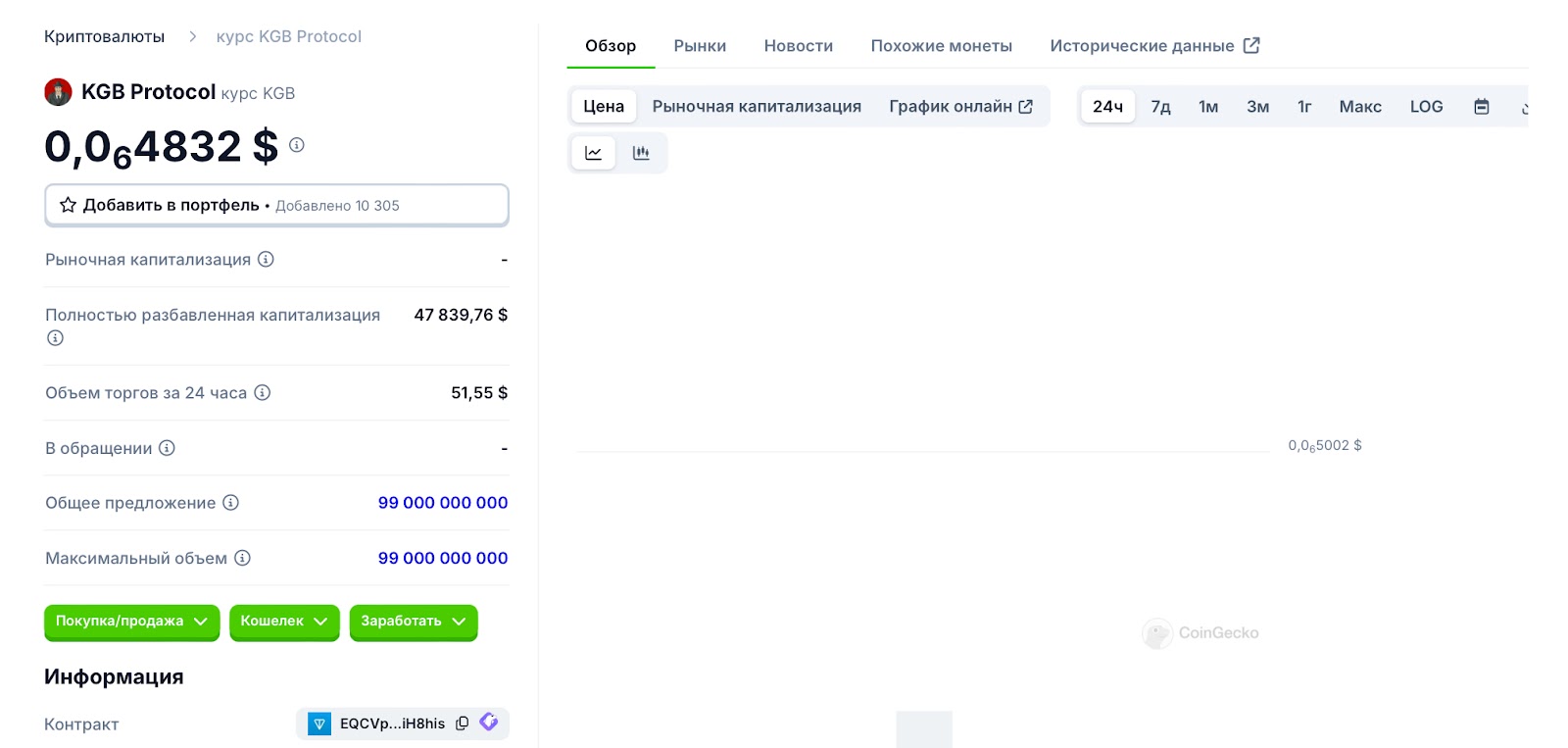Click the partially visible expand chart icon
Viewport: 1568px width, 748px height.
[x=1524, y=107]
